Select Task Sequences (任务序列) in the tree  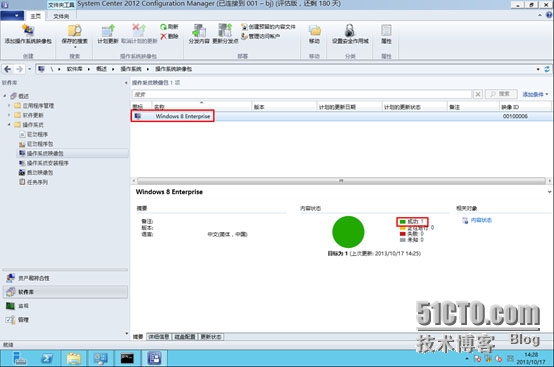[x=37, y=182]
